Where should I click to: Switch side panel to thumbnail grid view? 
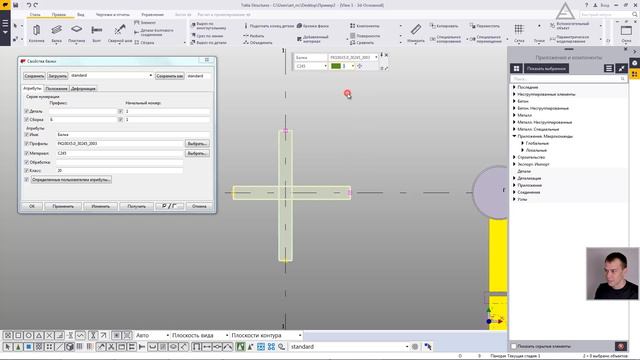point(516,68)
